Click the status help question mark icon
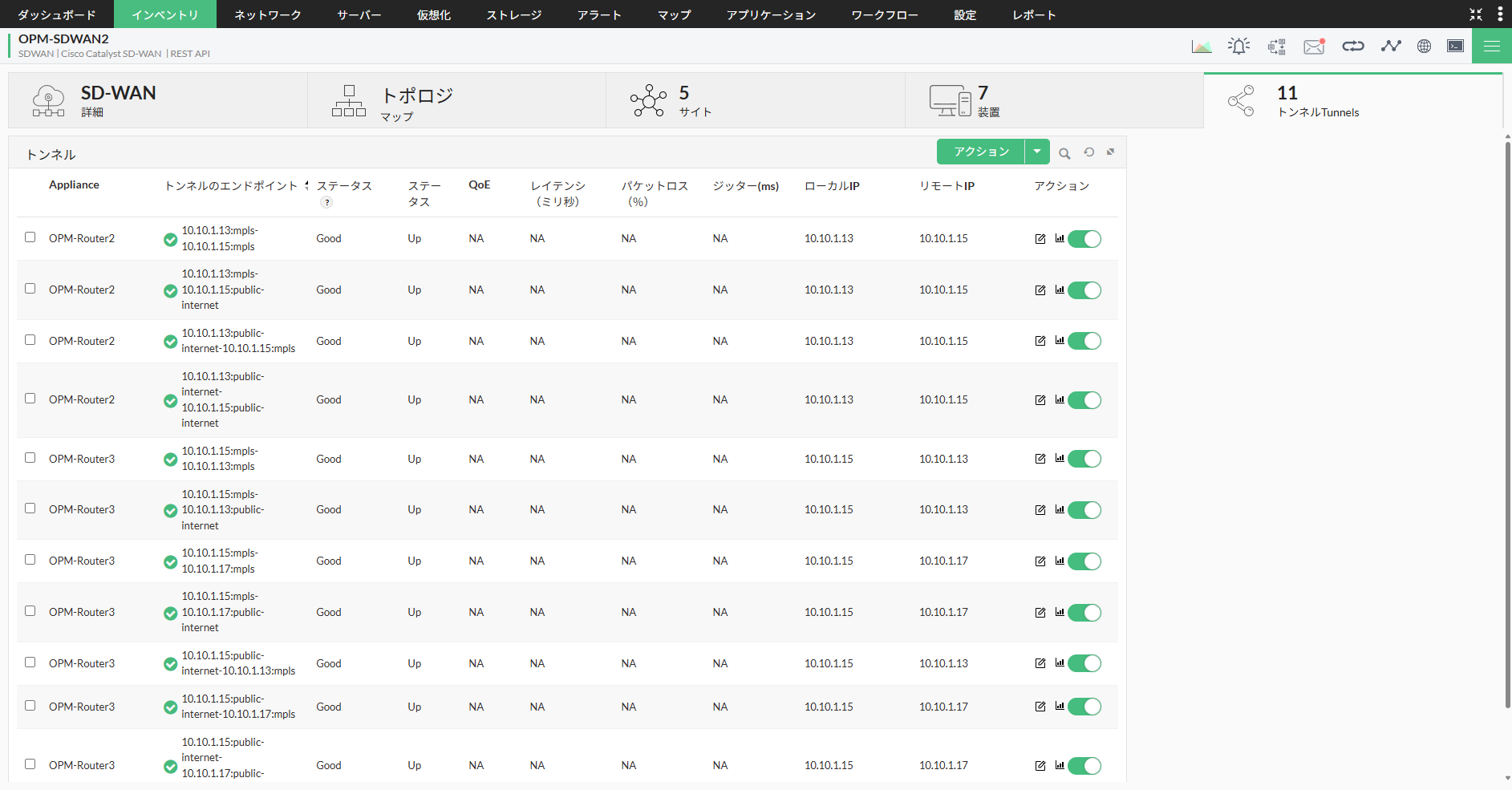This screenshot has width=1512, height=790. 326,202
